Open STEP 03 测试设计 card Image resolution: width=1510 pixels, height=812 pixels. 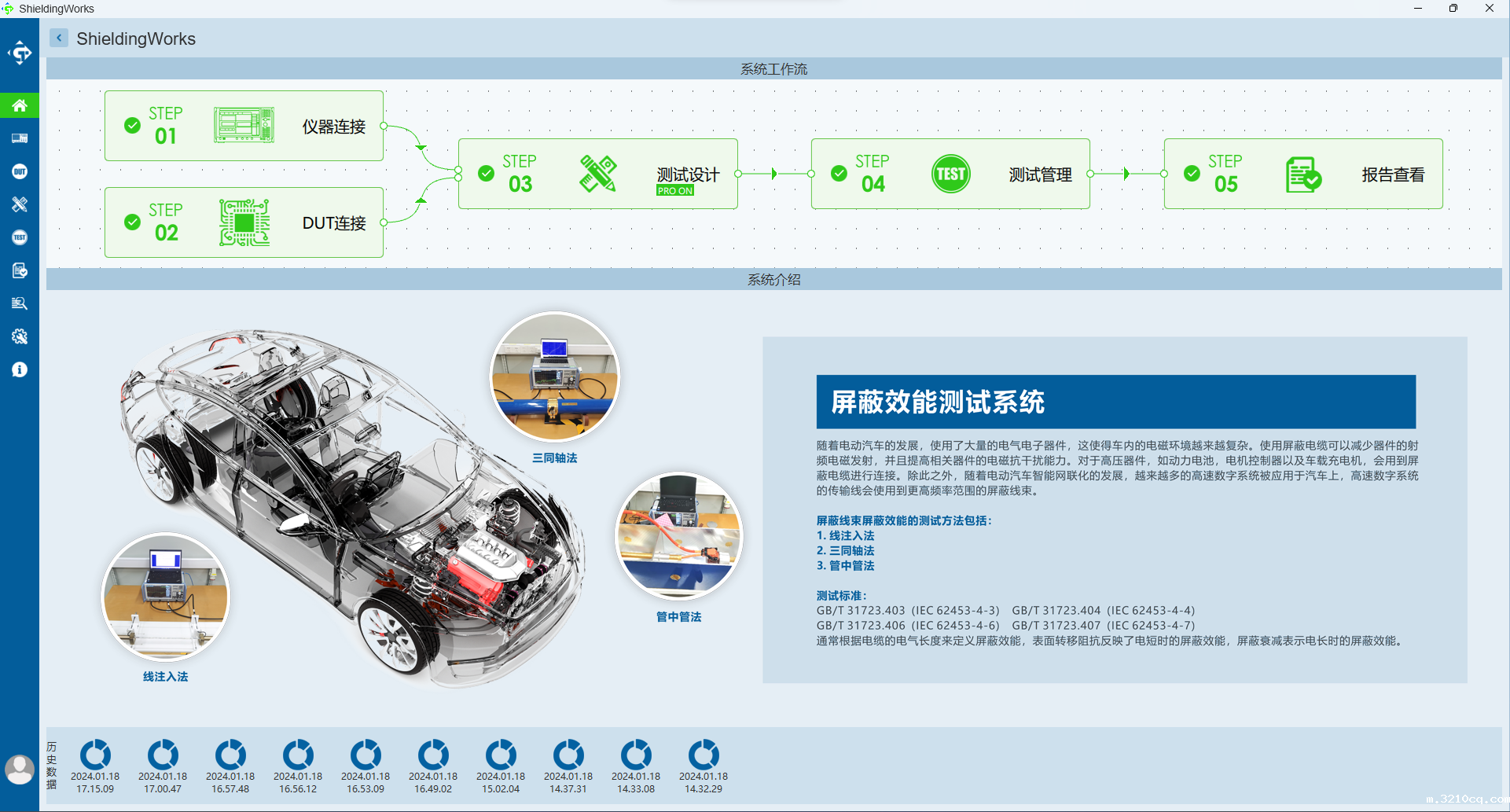pyautogui.click(x=597, y=174)
